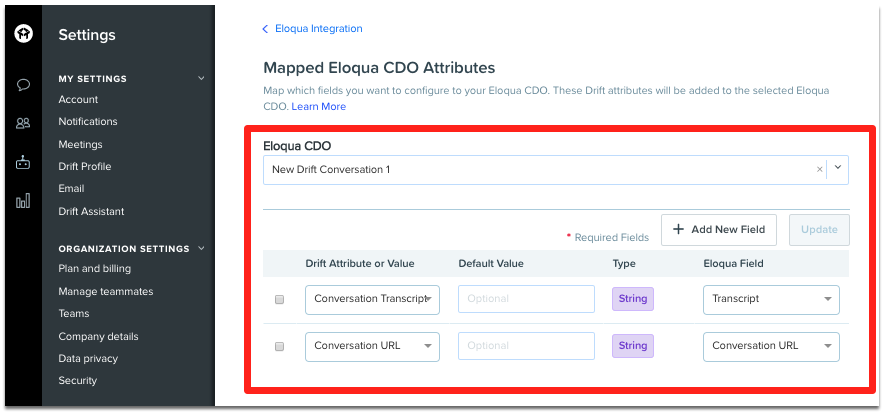Open the Conversation URL Drift attribute dropdown
The image size is (886, 416).
point(372,346)
